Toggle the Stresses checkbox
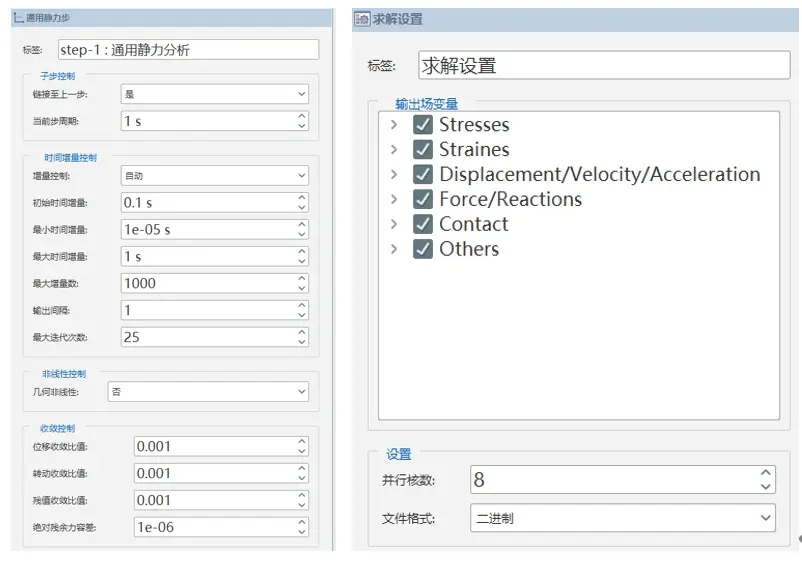The height and width of the screenshot is (561, 802). pyautogui.click(x=422, y=125)
